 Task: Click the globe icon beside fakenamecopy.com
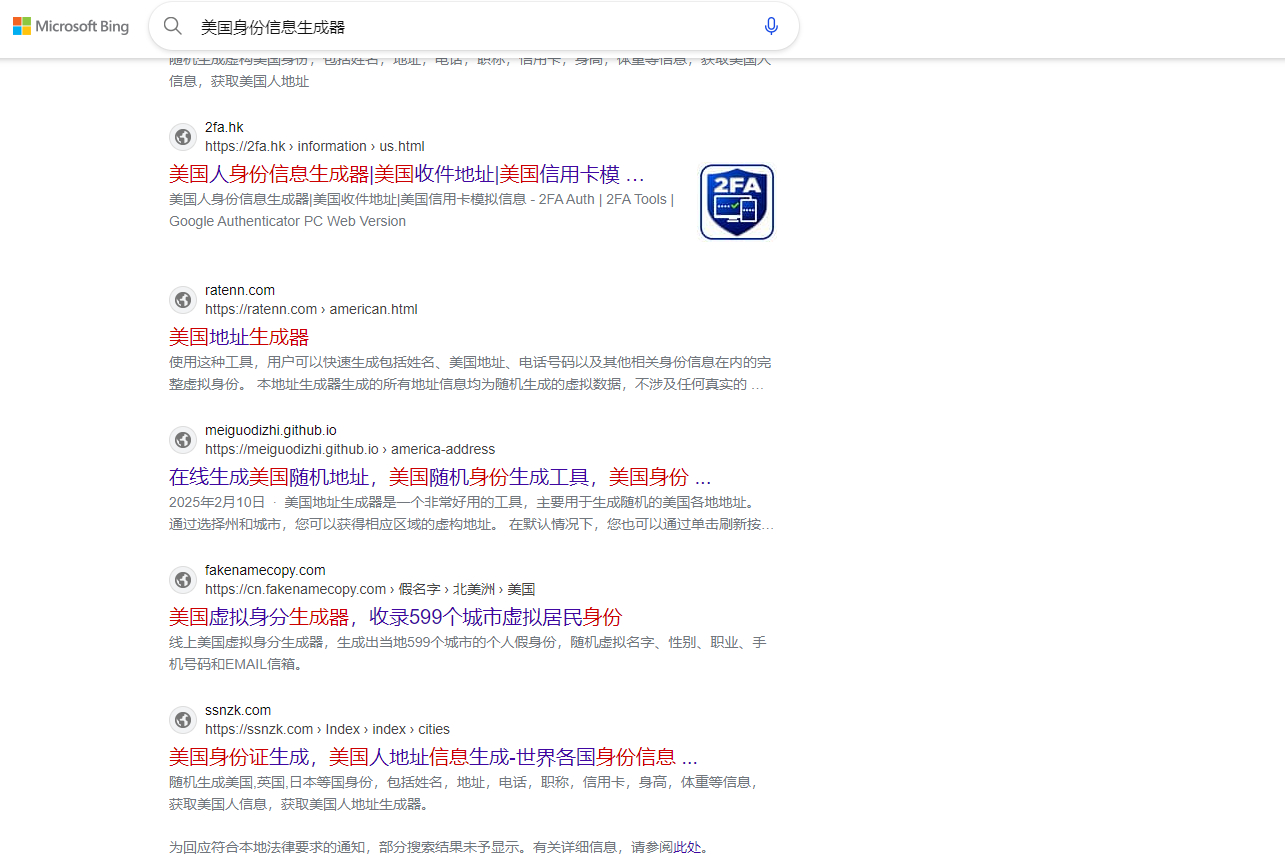(183, 580)
